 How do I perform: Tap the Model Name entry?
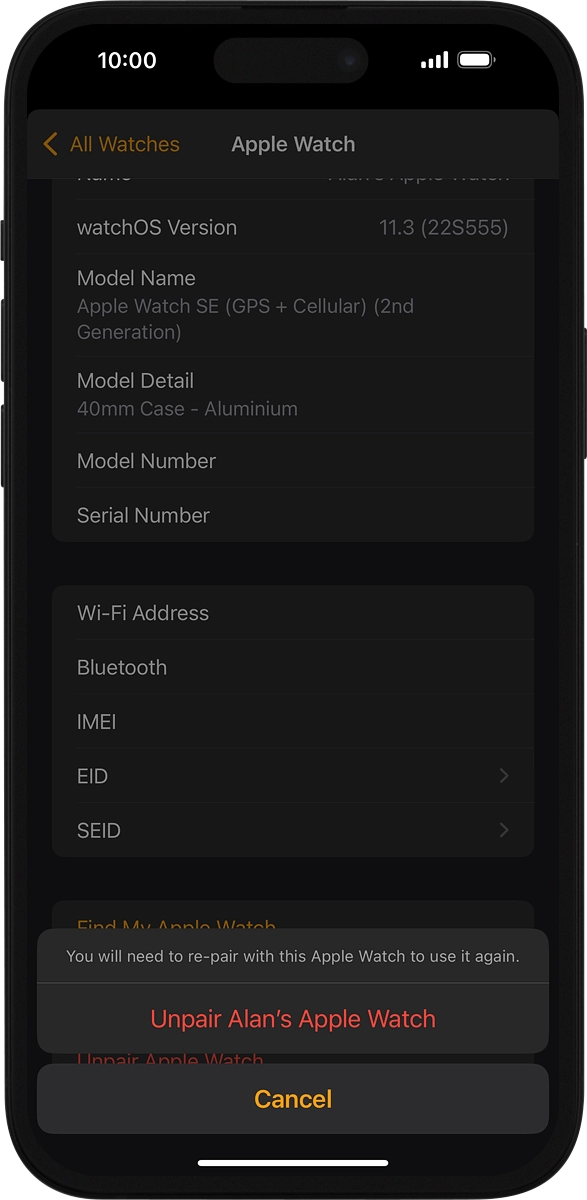tap(293, 303)
